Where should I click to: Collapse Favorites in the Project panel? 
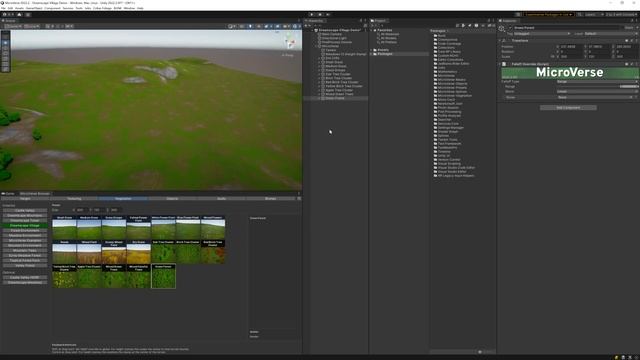point(371,30)
